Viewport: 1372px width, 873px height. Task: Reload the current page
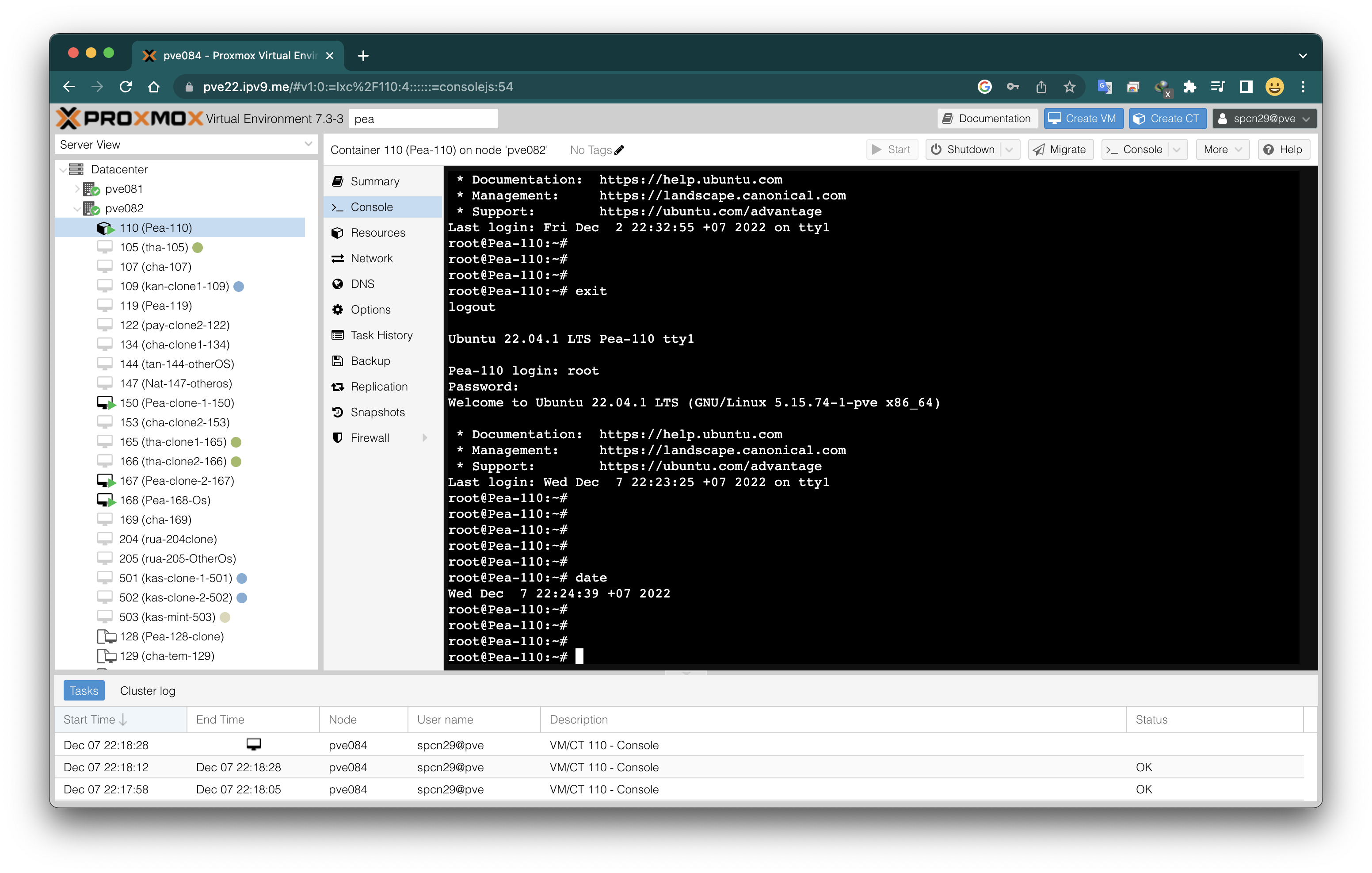tap(126, 87)
